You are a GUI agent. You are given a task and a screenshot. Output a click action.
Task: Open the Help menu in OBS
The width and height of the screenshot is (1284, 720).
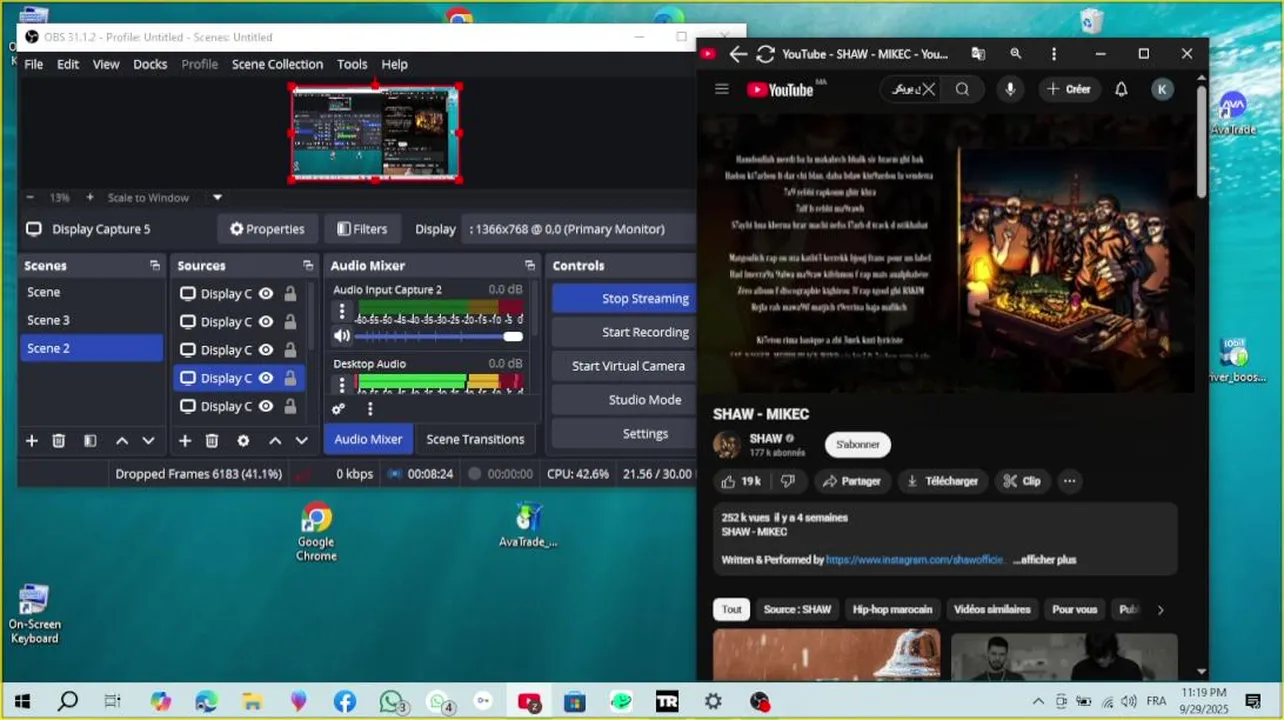[394, 64]
